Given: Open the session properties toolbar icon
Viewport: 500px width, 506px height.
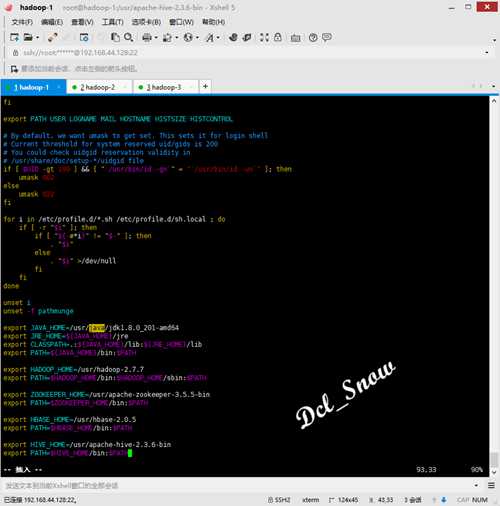Looking at the screenshot, I should 84,38.
